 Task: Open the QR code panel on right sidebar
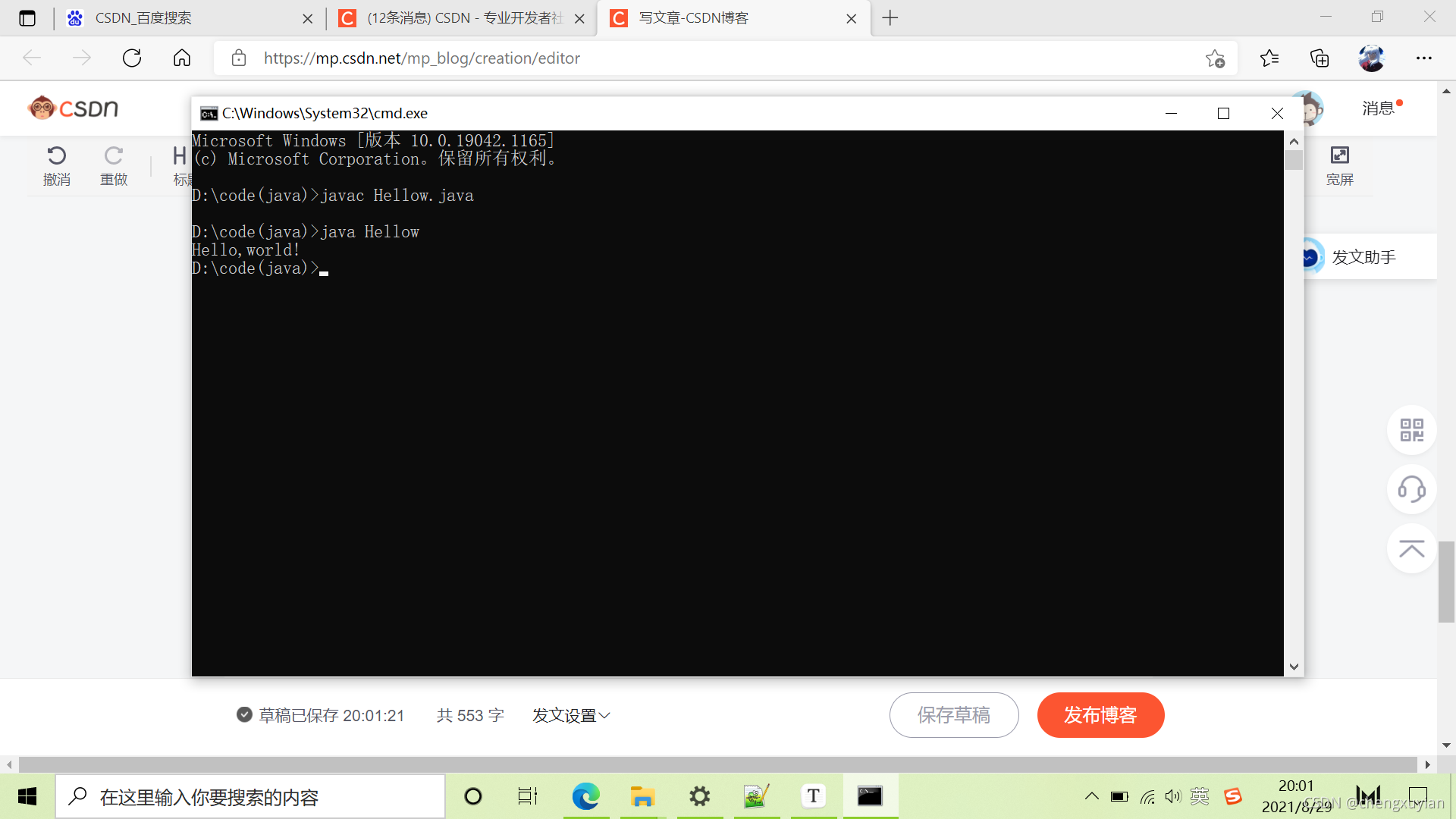(x=1410, y=430)
